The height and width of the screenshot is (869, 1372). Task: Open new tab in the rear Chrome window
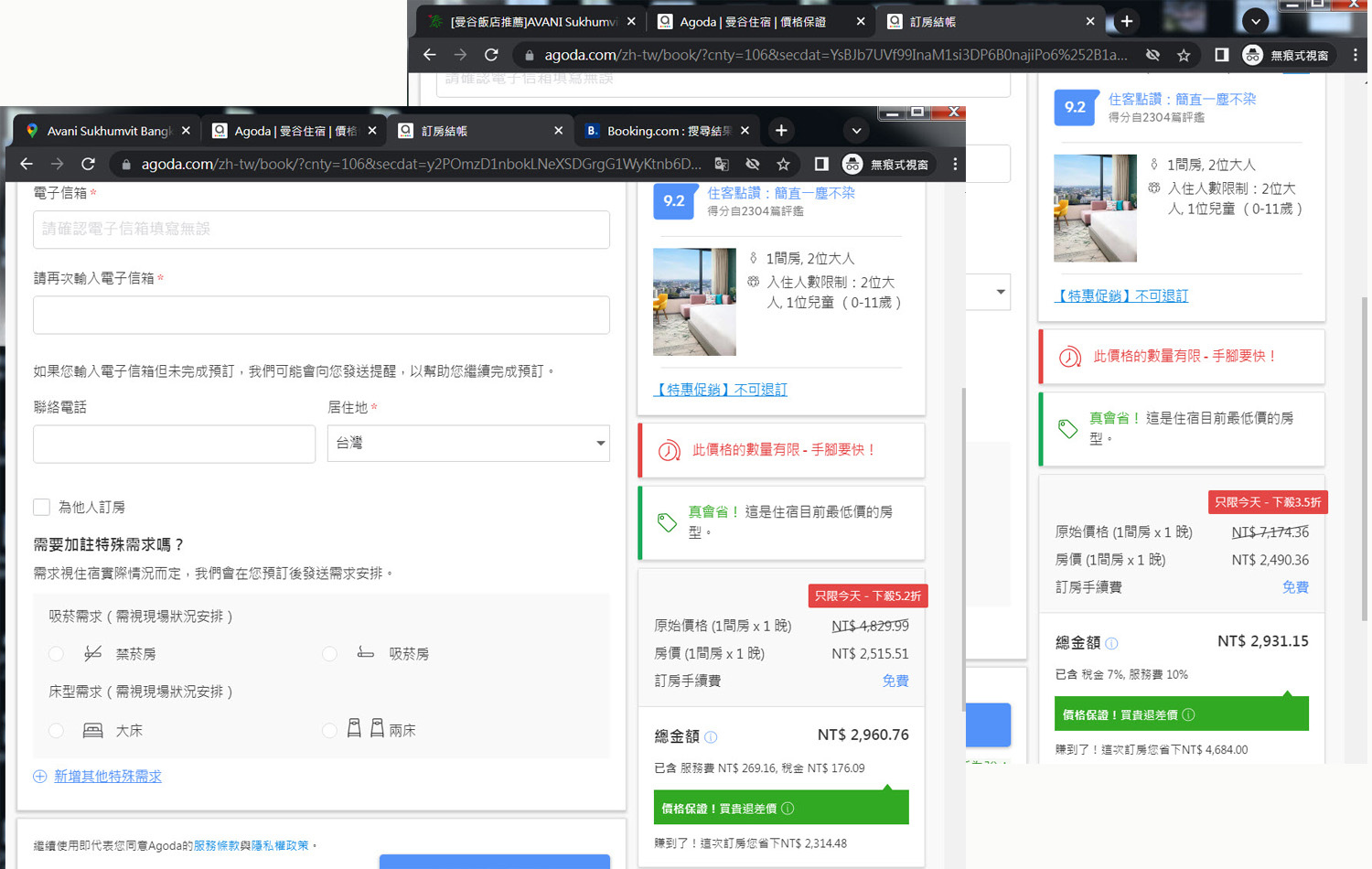pos(1127,21)
